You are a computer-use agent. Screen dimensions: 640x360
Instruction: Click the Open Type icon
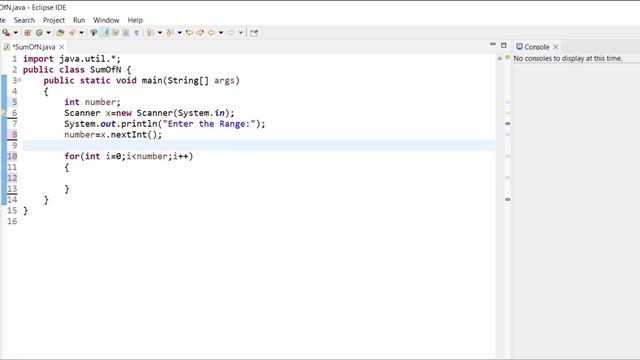pyautogui.click(x=60, y=33)
